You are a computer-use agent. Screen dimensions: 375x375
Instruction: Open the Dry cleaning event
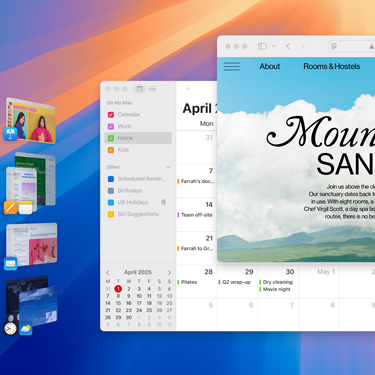tap(276, 282)
